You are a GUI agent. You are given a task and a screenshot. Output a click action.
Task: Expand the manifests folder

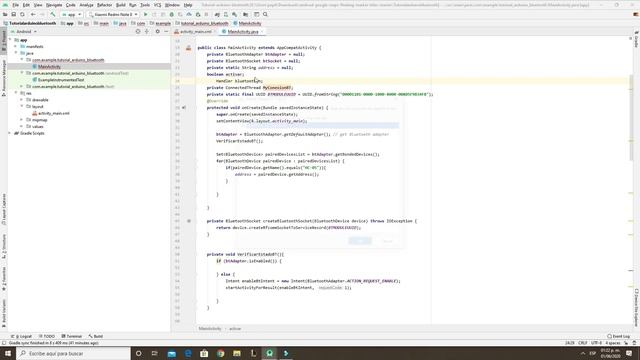(16, 47)
